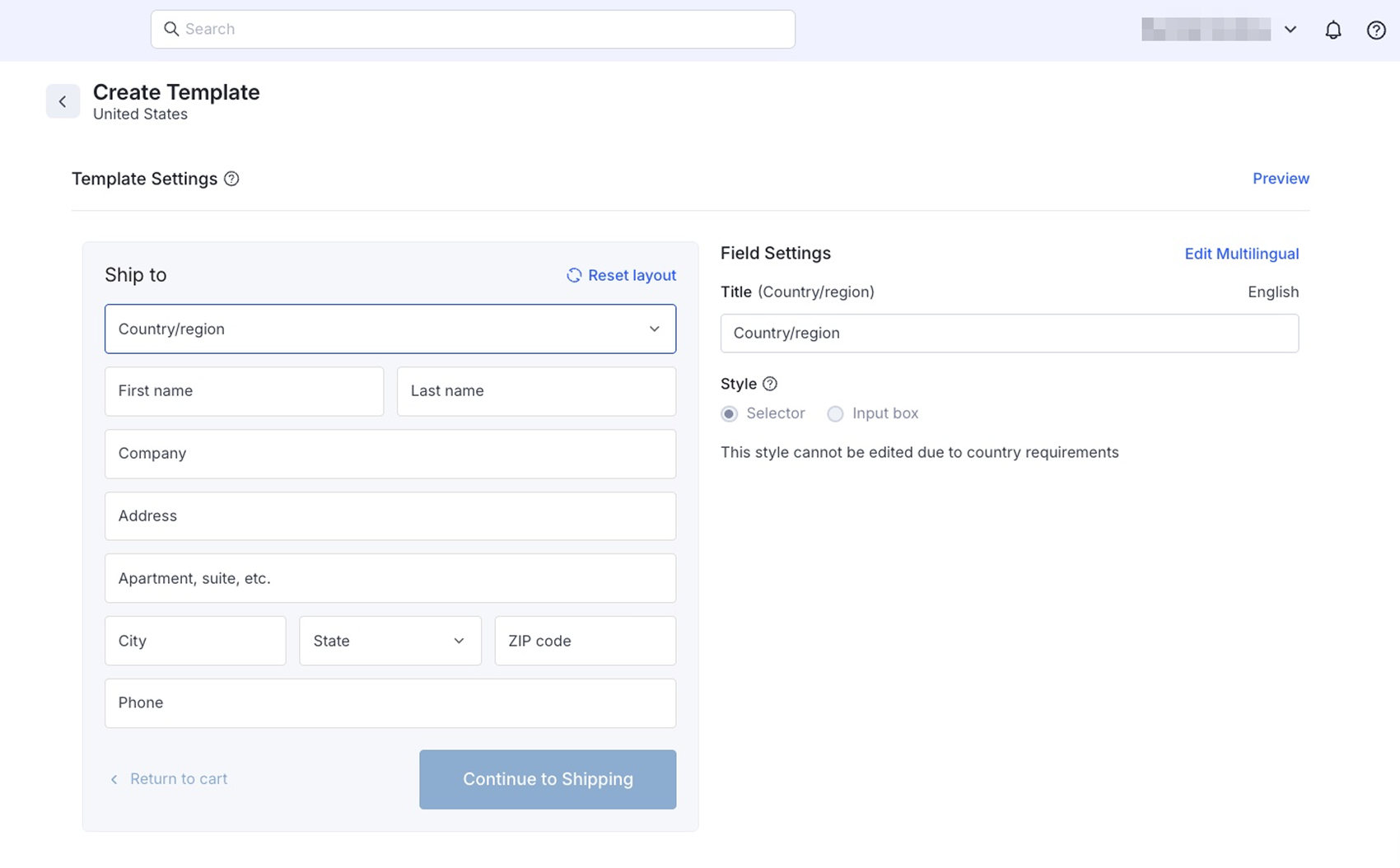Image resolution: width=1400 pixels, height=868 pixels.
Task: Click the Reset layout refresh icon
Action: click(x=574, y=275)
